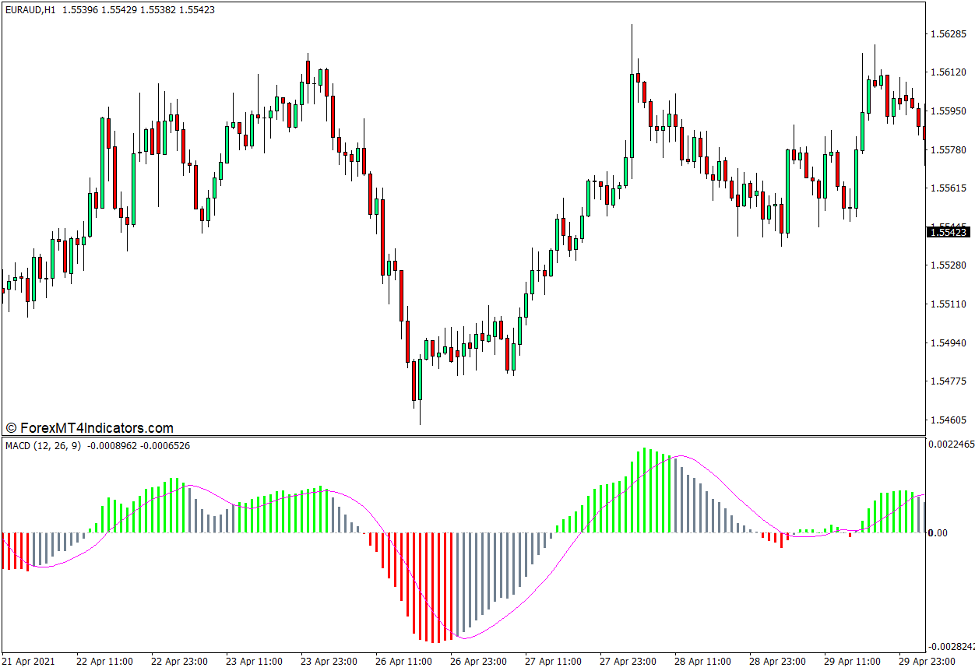977x672 pixels.
Task: Click the 1.56120 price axis label
Action: 946,73
